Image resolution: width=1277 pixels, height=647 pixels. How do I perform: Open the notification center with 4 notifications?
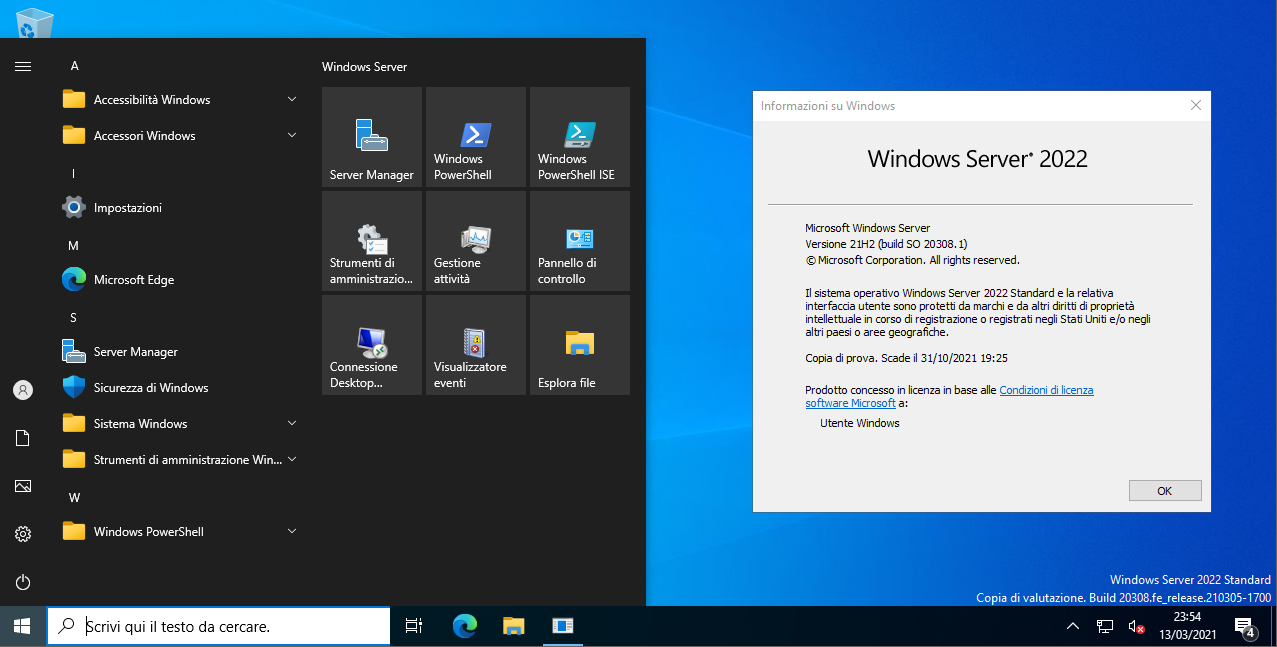1245,626
